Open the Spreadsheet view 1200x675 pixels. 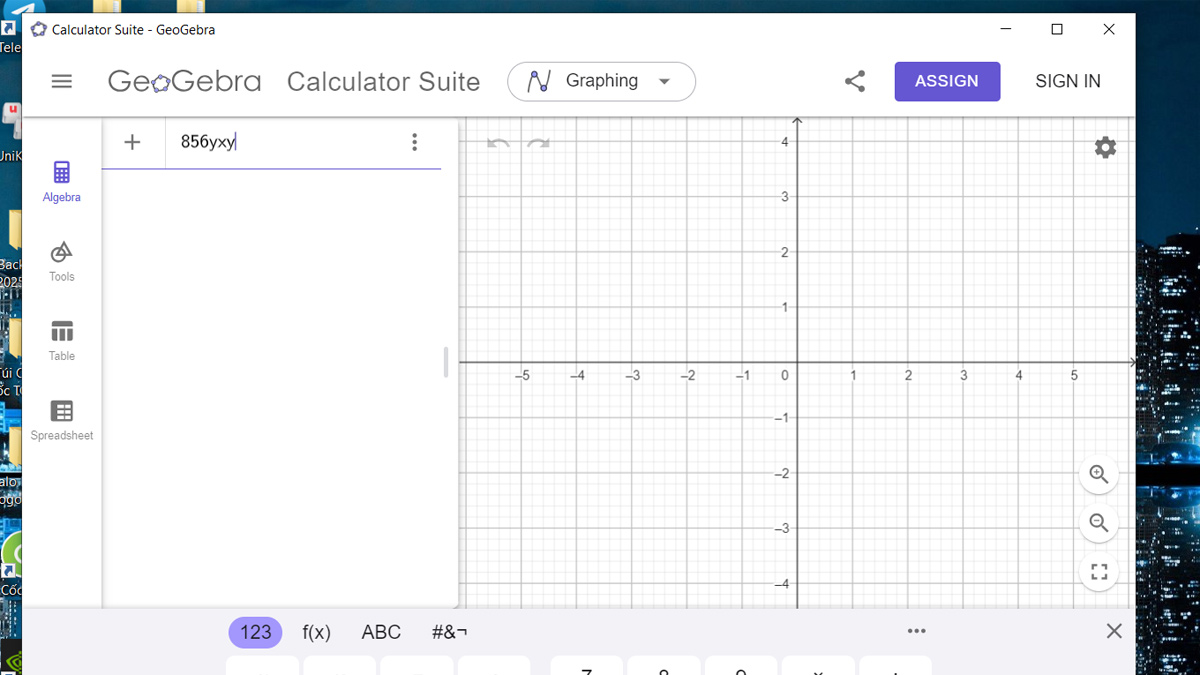(x=62, y=420)
